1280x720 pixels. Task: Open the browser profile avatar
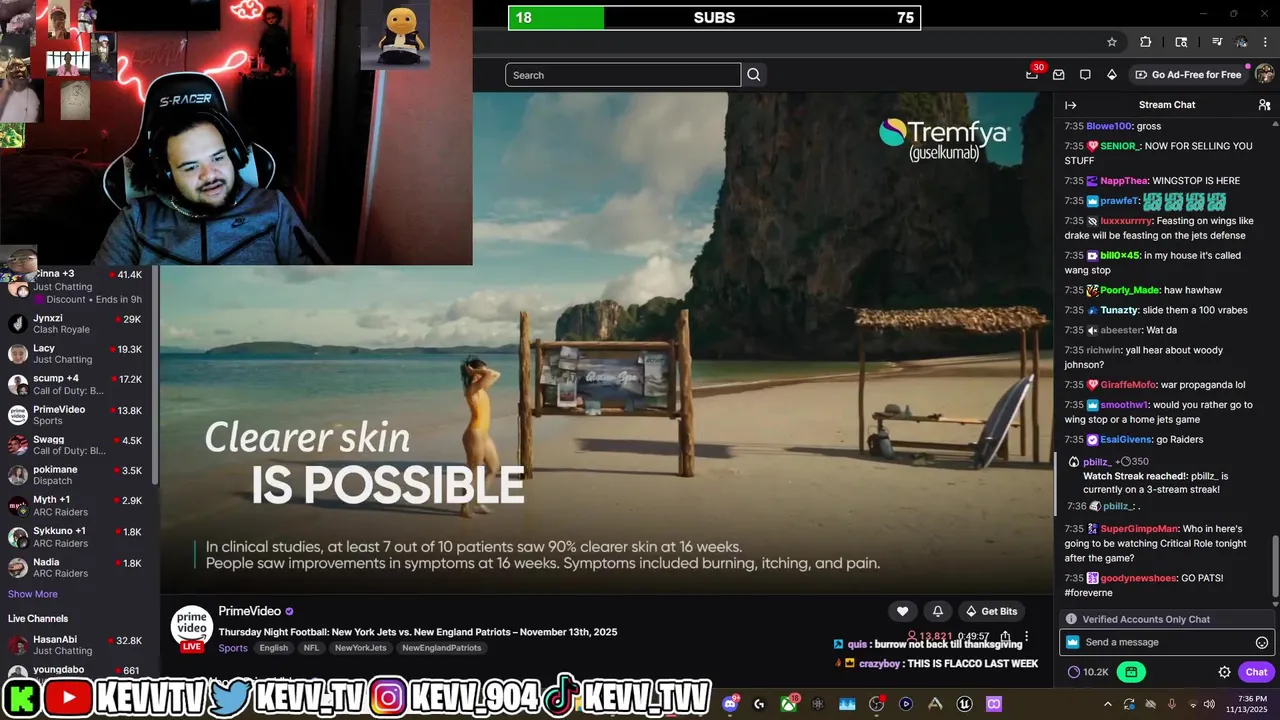click(1241, 42)
